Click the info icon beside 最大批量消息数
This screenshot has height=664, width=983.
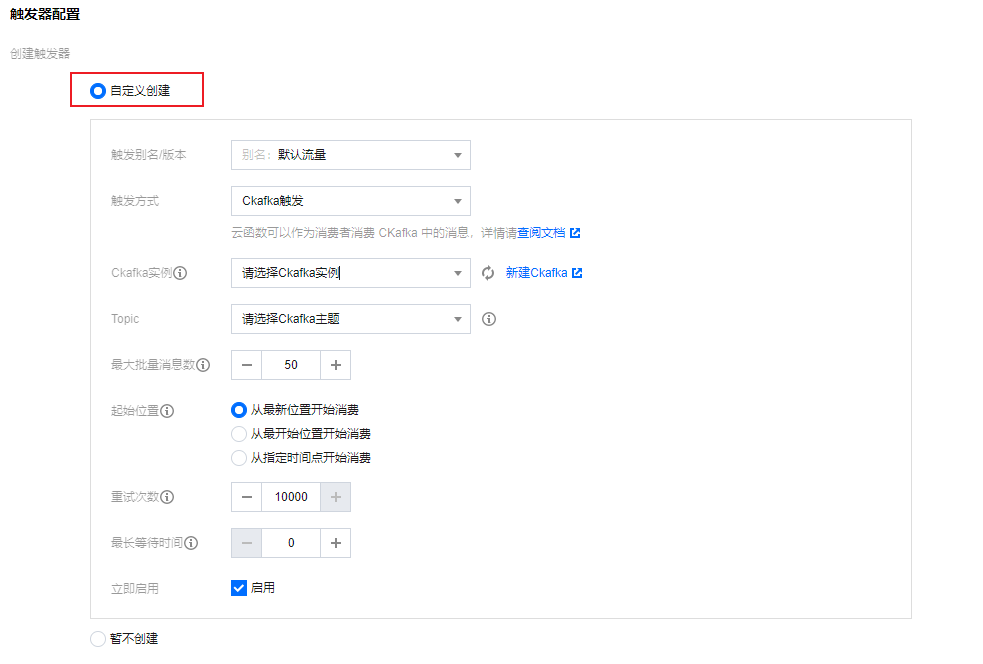(x=203, y=365)
